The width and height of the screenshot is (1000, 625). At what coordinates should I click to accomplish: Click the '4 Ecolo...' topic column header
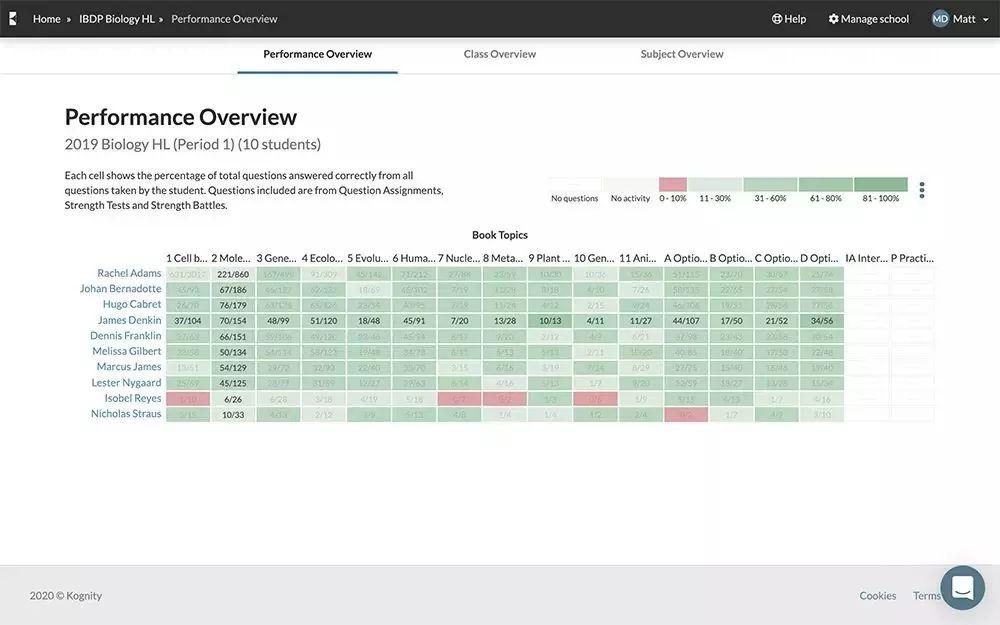click(x=322, y=258)
